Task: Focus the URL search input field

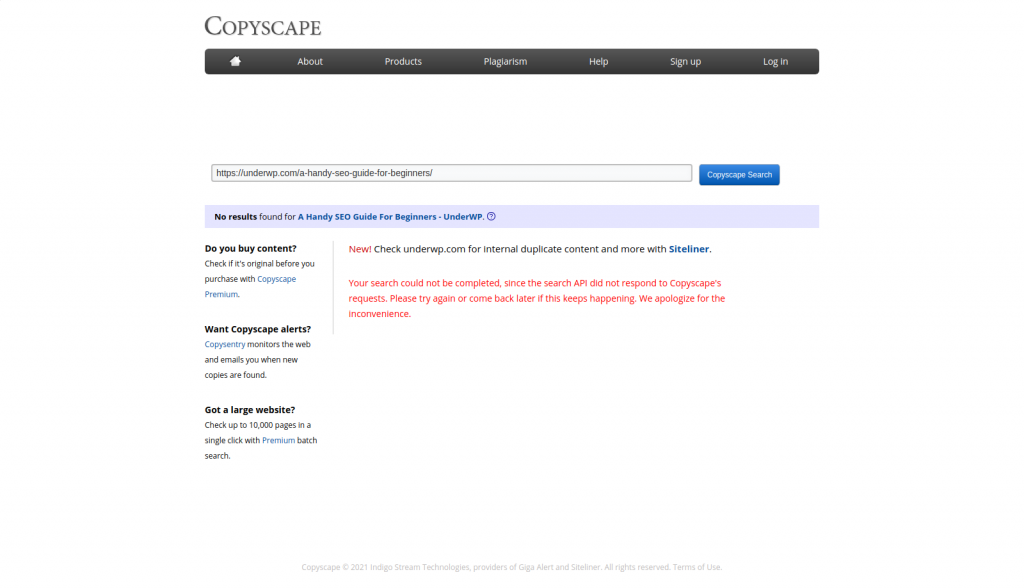Action: [x=451, y=173]
